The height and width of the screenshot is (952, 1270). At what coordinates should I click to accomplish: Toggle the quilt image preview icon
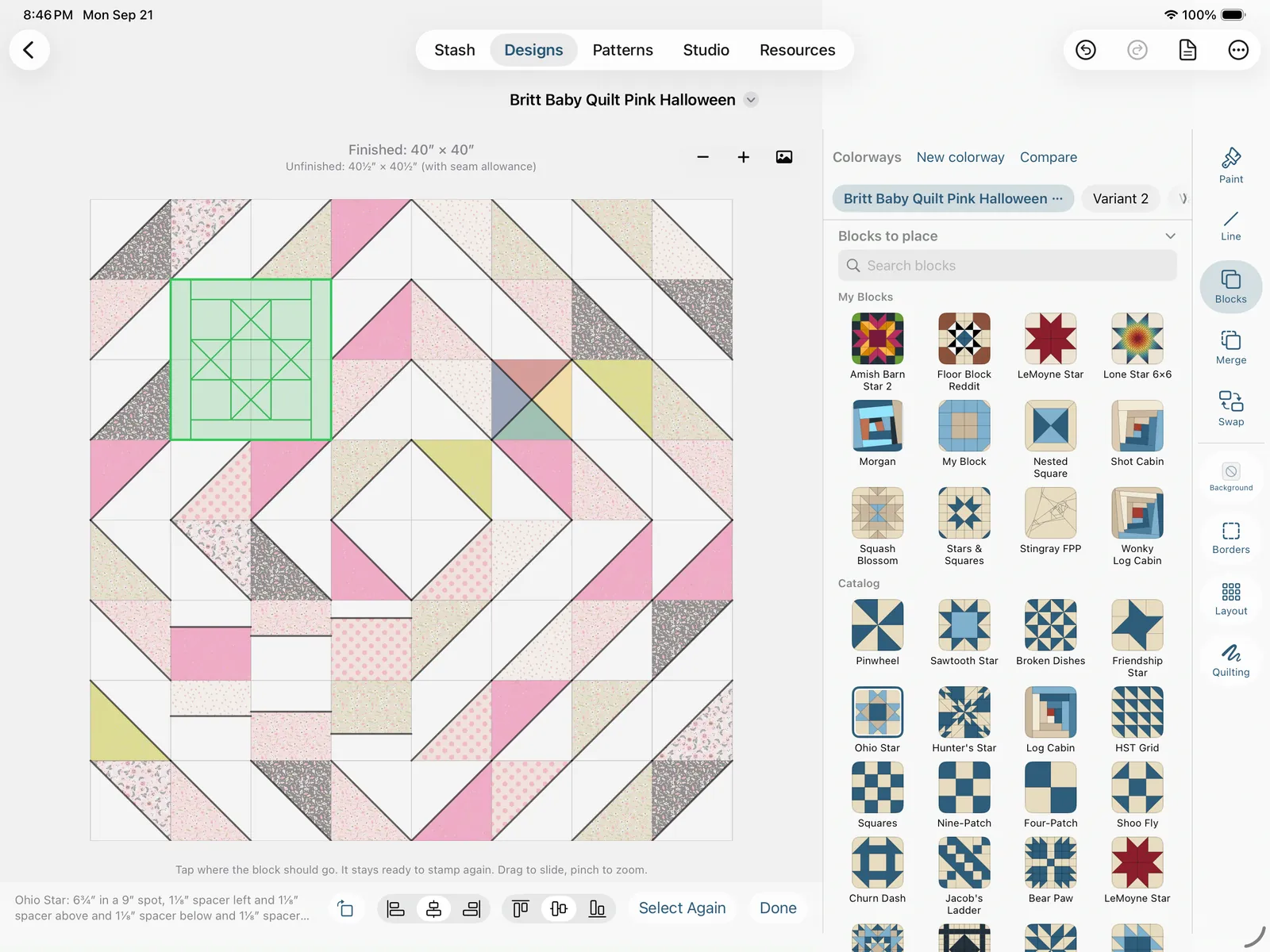click(x=783, y=157)
